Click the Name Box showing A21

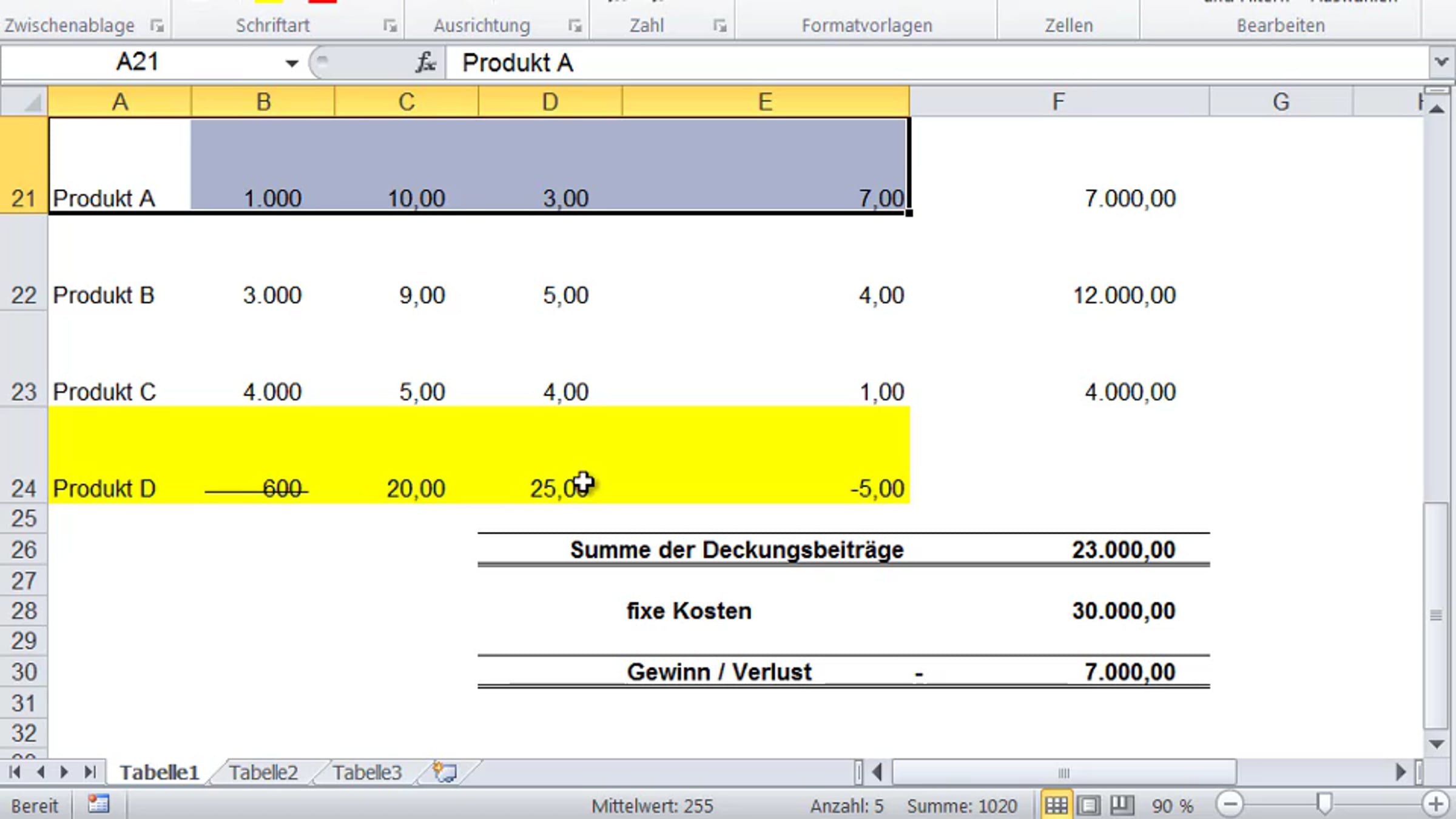click(x=138, y=62)
